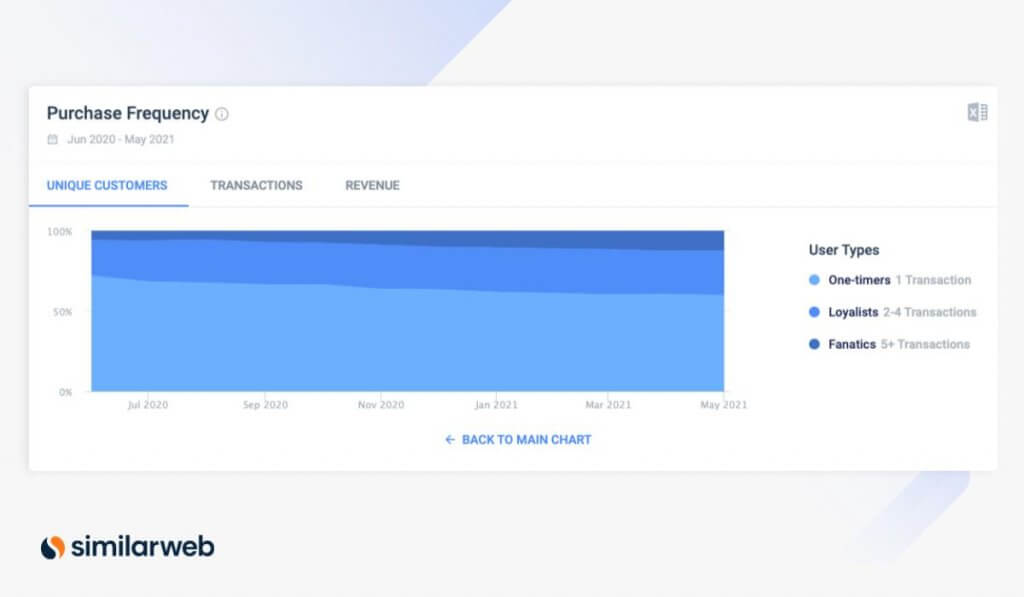The width and height of the screenshot is (1024, 597).
Task: Click the Purchase Frequency info icon
Action: 222,113
